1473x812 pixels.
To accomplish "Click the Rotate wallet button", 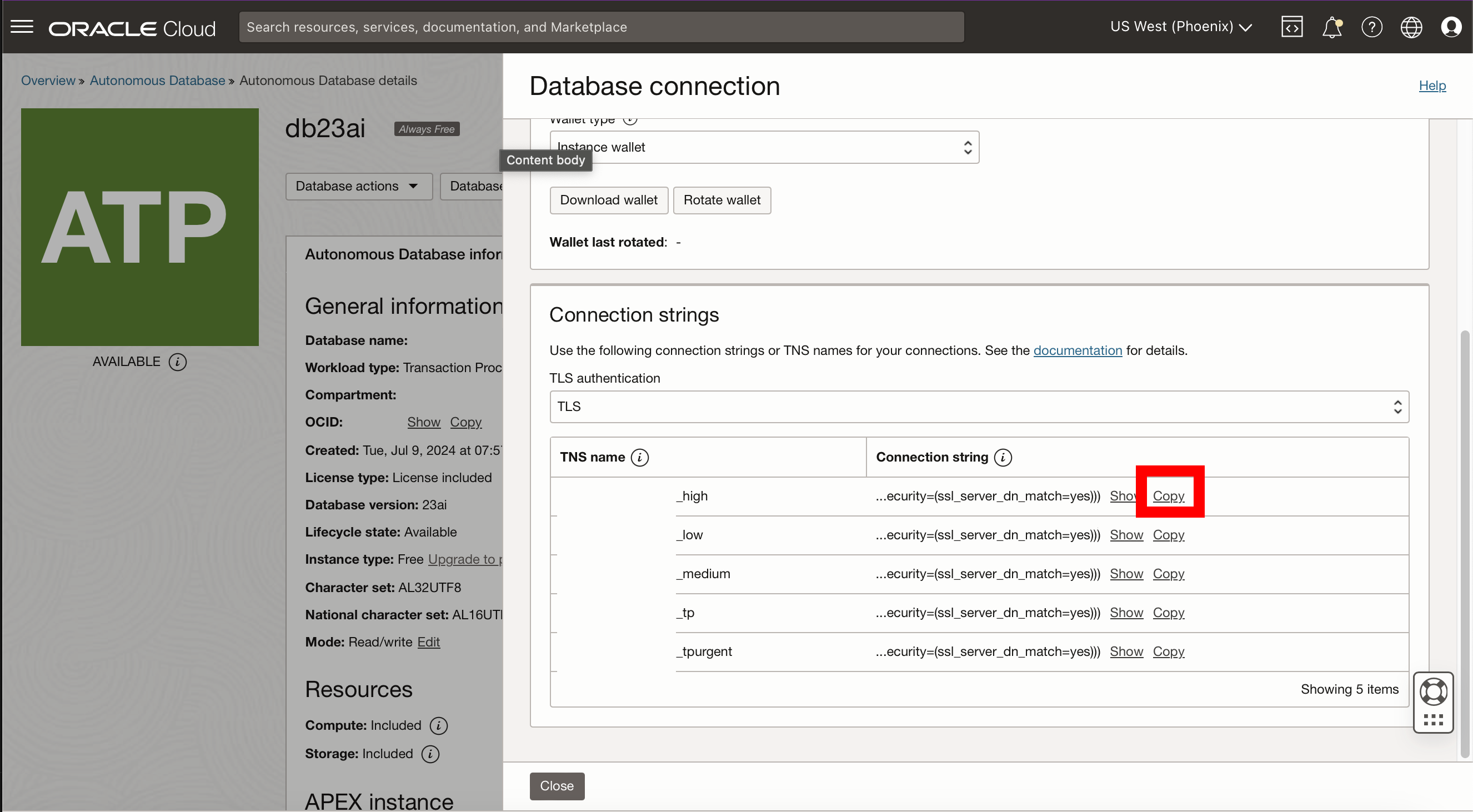I will tap(722, 200).
